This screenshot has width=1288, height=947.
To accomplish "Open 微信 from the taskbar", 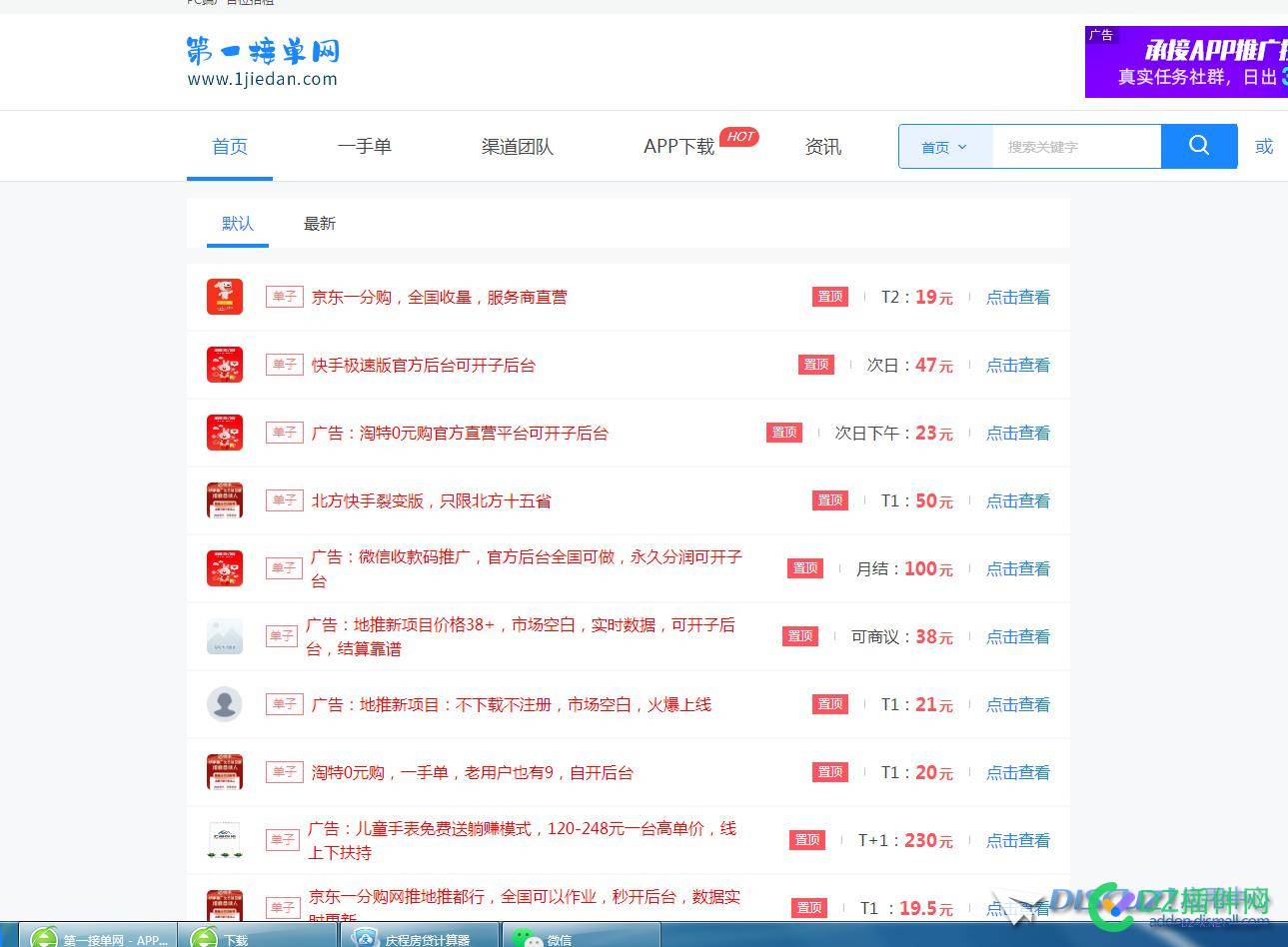I will pos(580,935).
